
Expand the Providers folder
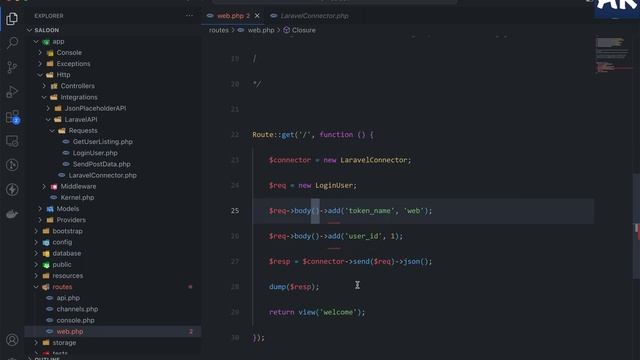[40, 220]
